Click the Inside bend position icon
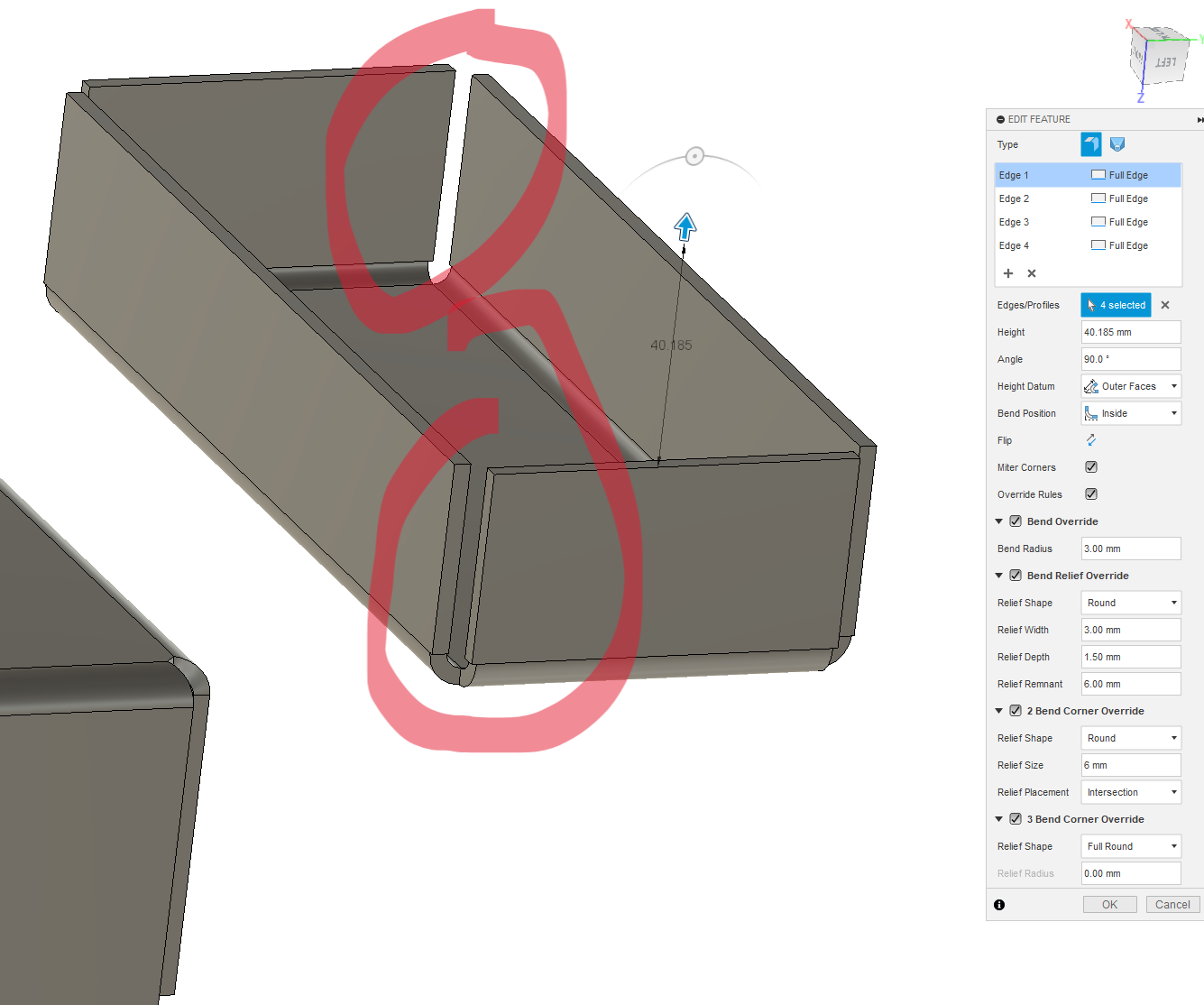The width and height of the screenshot is (1204, 1005). tap(1092, 413)
